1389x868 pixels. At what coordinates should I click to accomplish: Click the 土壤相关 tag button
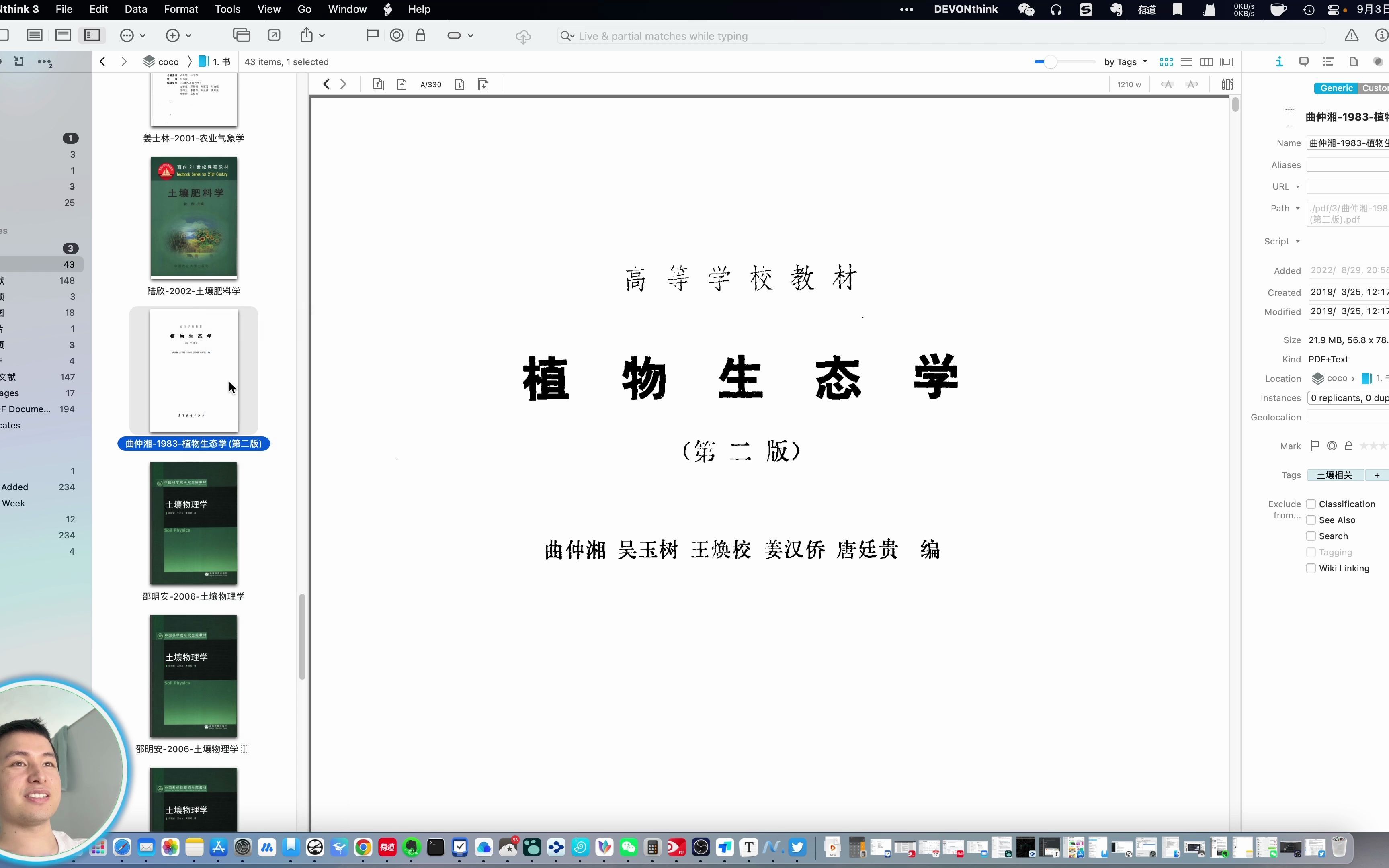(1335, 475)
